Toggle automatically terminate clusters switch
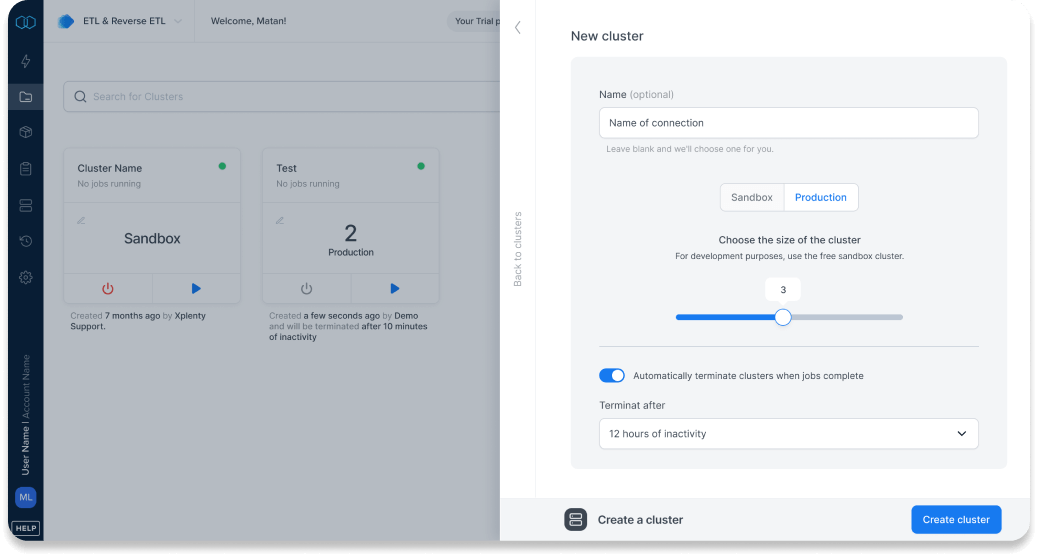Image resolution: width=1038 pixels, height=557 pixels. [611, 376]
